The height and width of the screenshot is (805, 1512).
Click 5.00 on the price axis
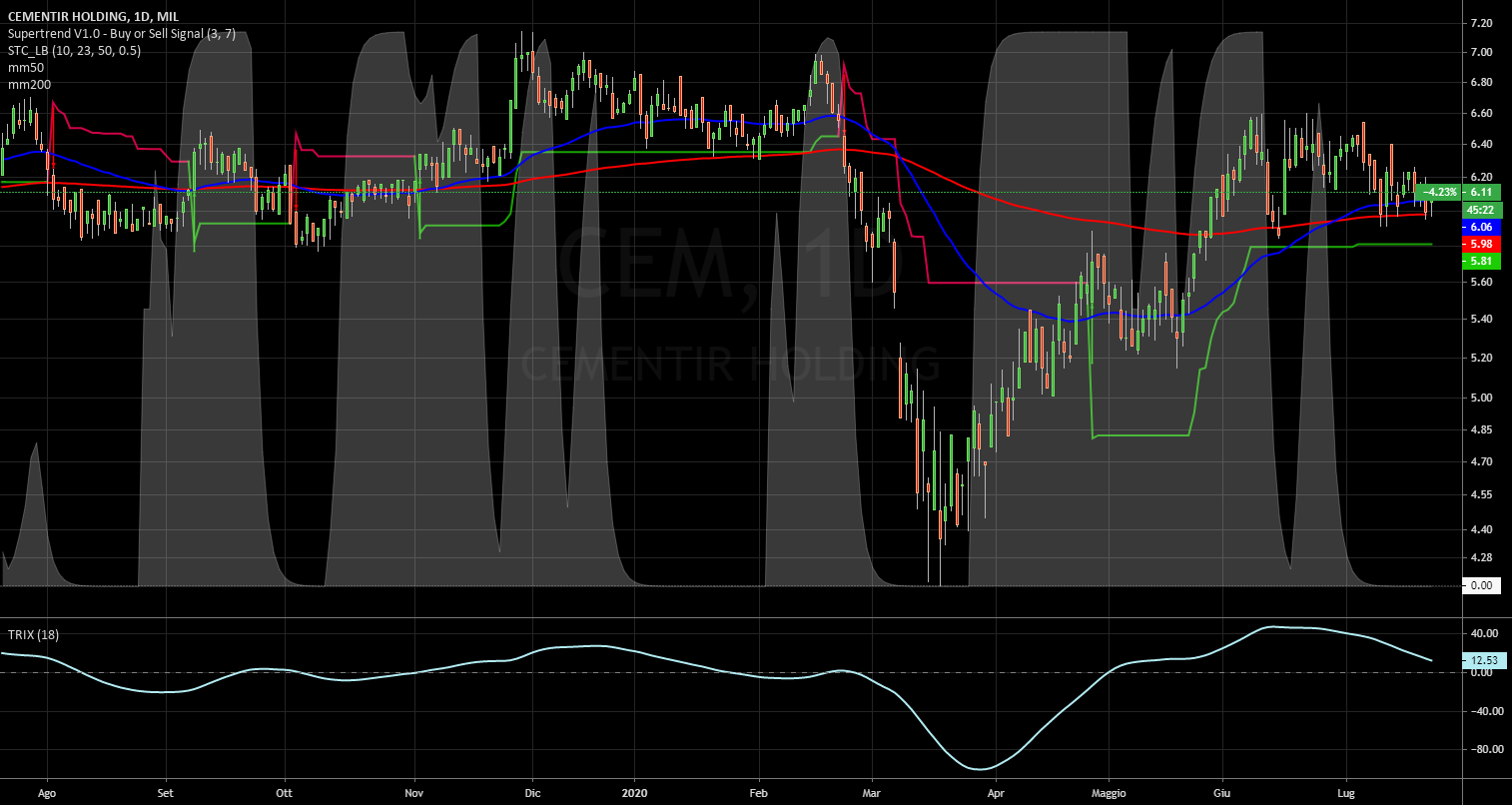pos(1482,398)
